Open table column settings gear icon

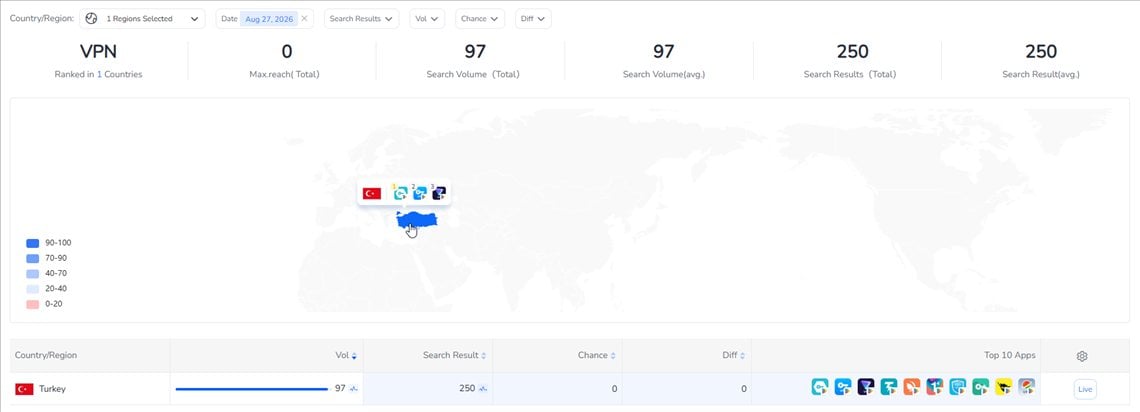tap(1082, 356)
